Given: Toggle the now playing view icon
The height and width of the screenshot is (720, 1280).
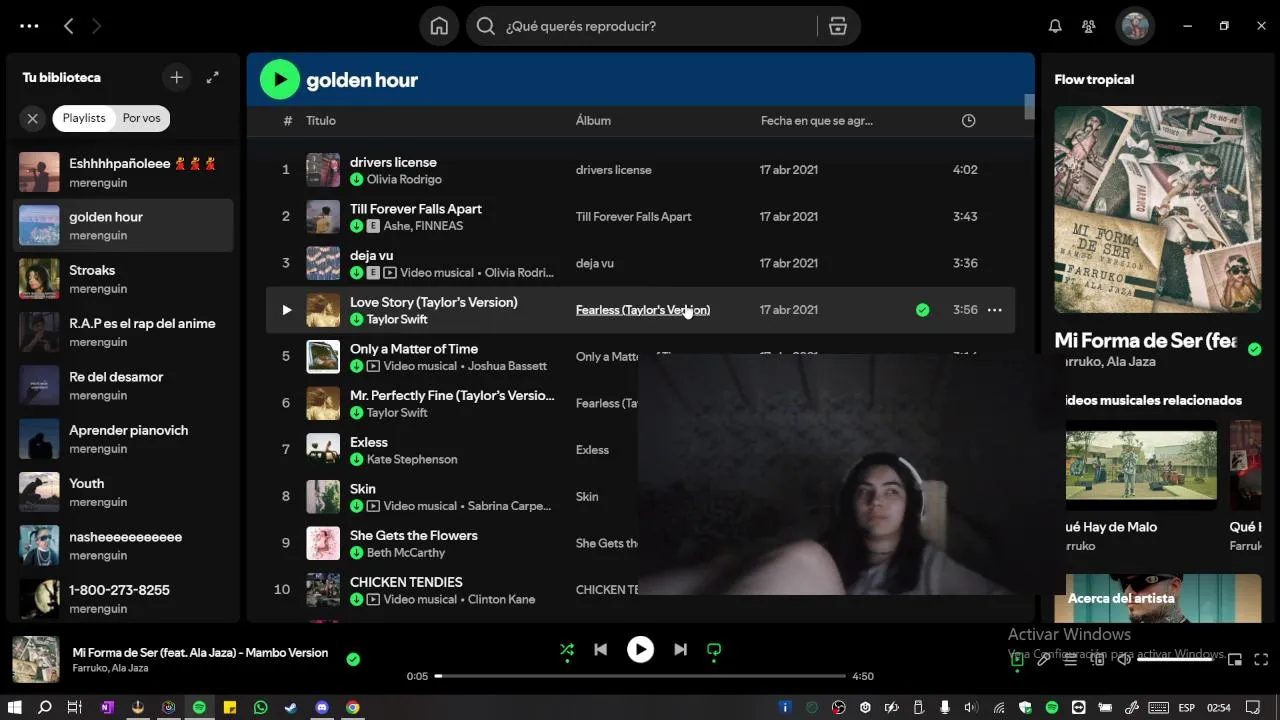Looking at the screenshot, I should tap(1017, 659).
